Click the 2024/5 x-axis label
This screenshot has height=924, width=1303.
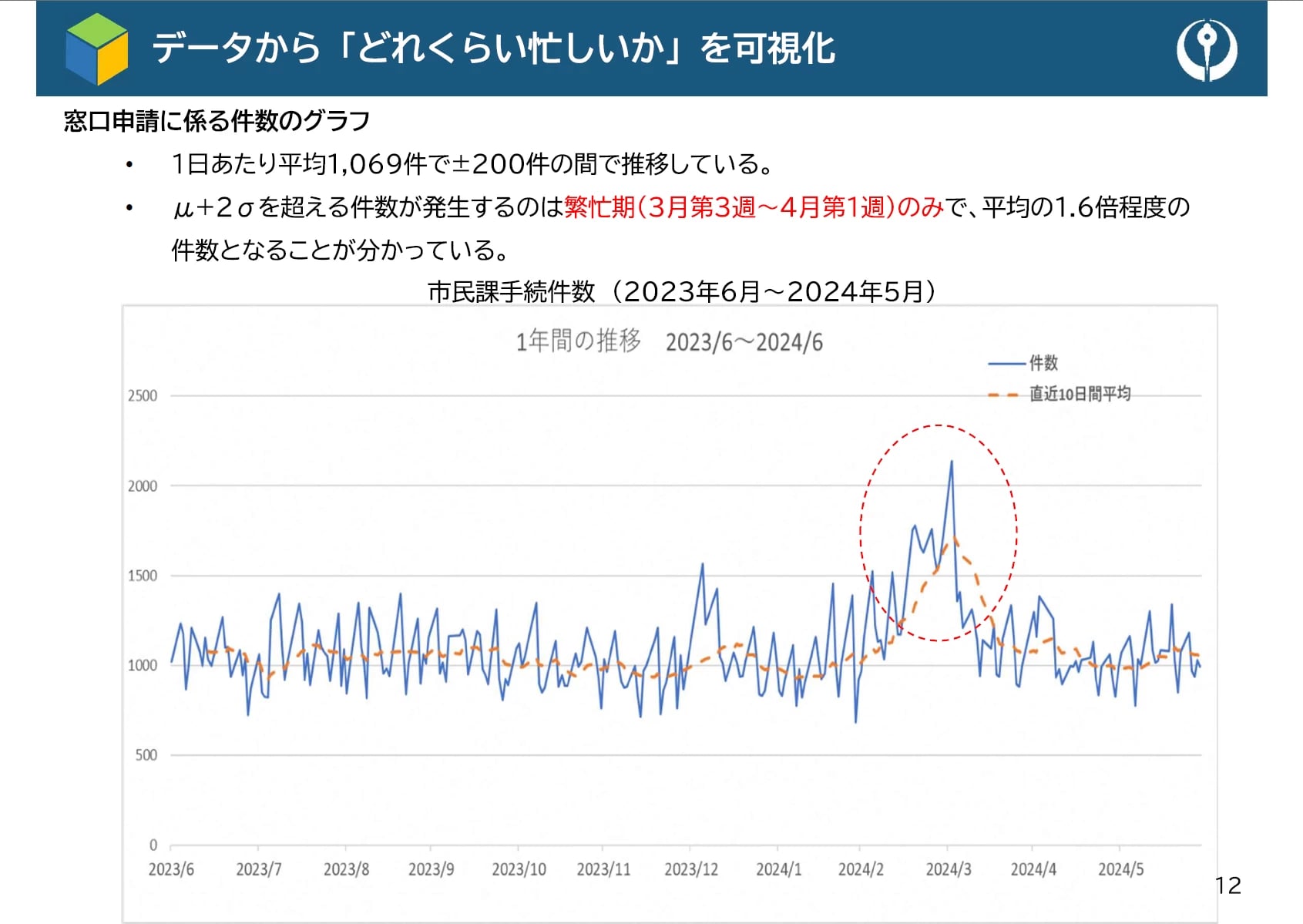(1120, 869)
